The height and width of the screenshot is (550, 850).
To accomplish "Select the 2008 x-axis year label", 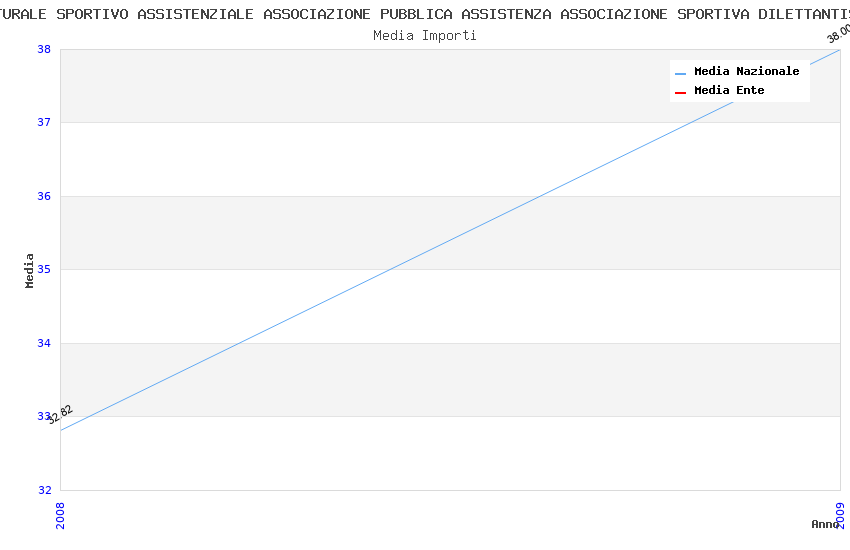I will pyautogui.click(x=60, y=515).
